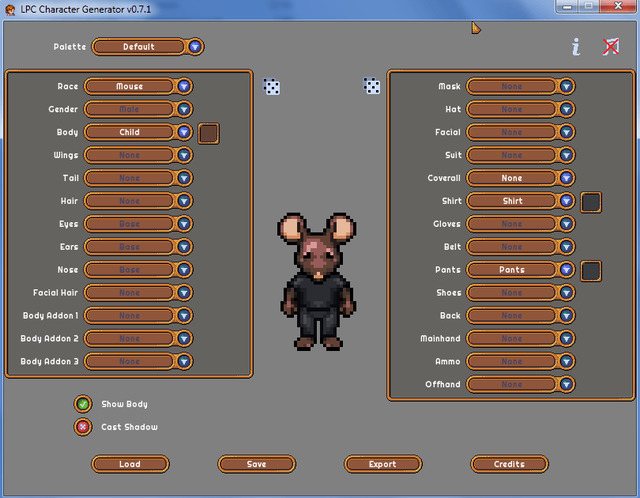
Task: Click the Pants dropdown arrow
Action: [566, 269]
